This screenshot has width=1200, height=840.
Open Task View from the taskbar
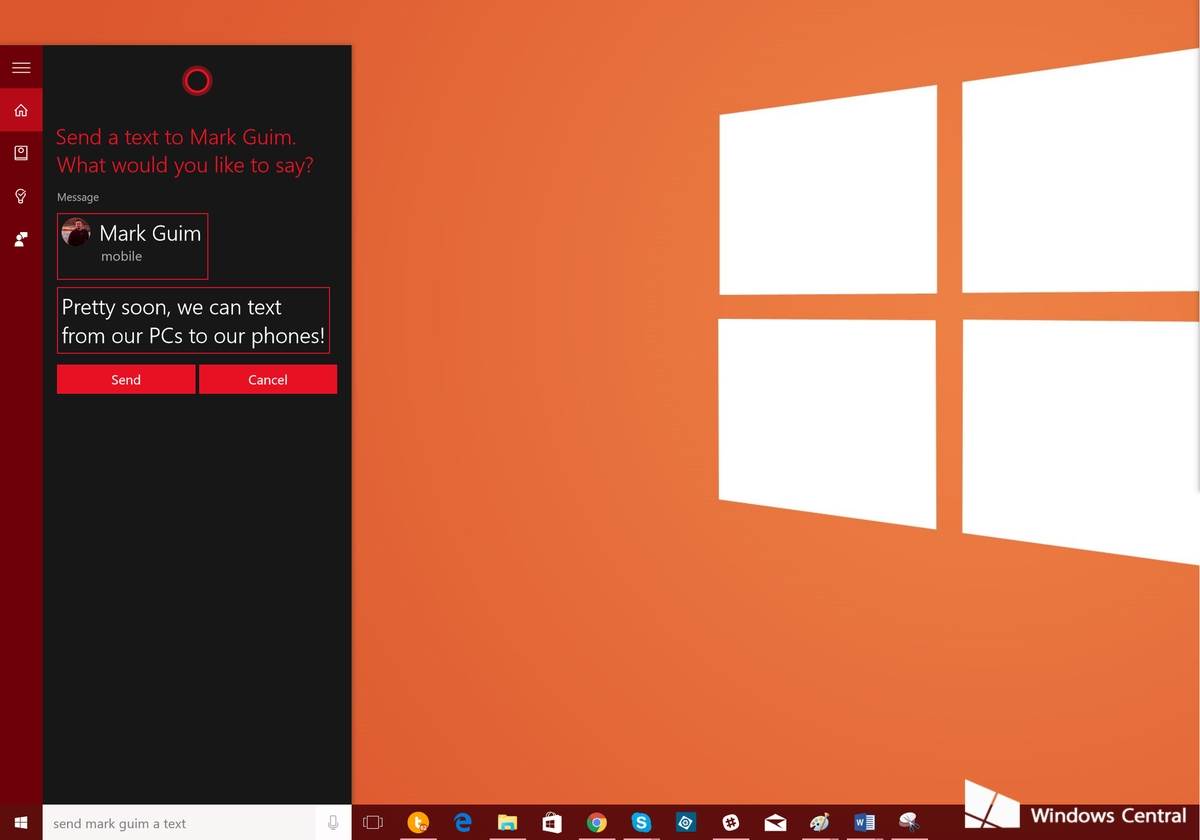click(x=372, y=822)
